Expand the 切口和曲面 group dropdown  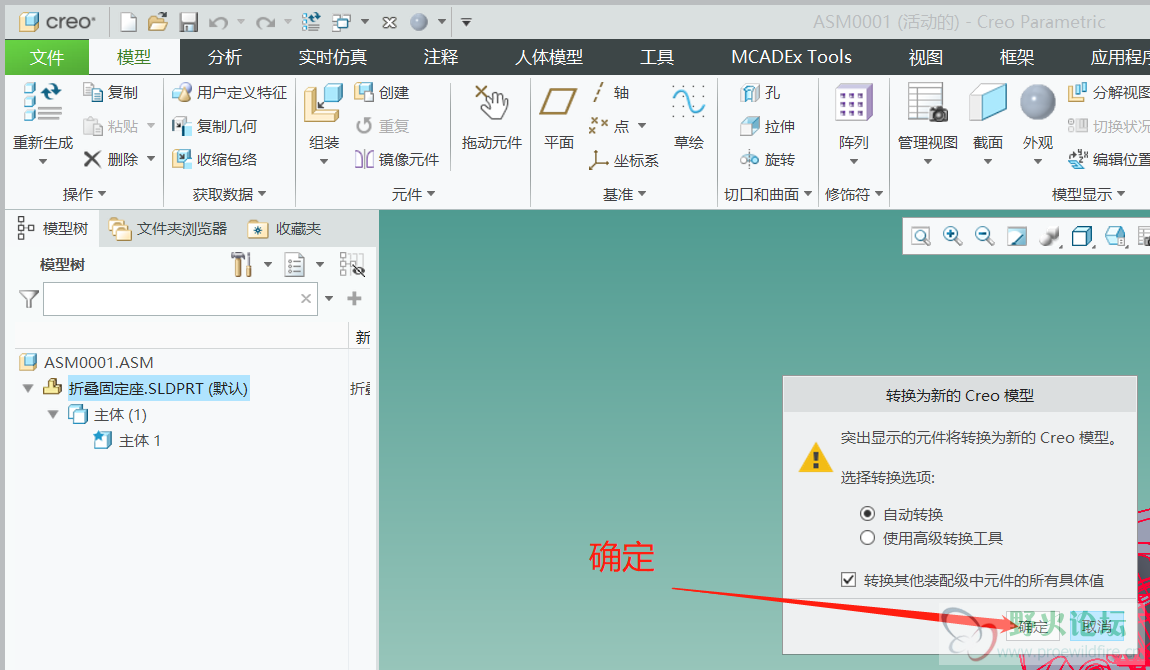(x=768, y=194)
